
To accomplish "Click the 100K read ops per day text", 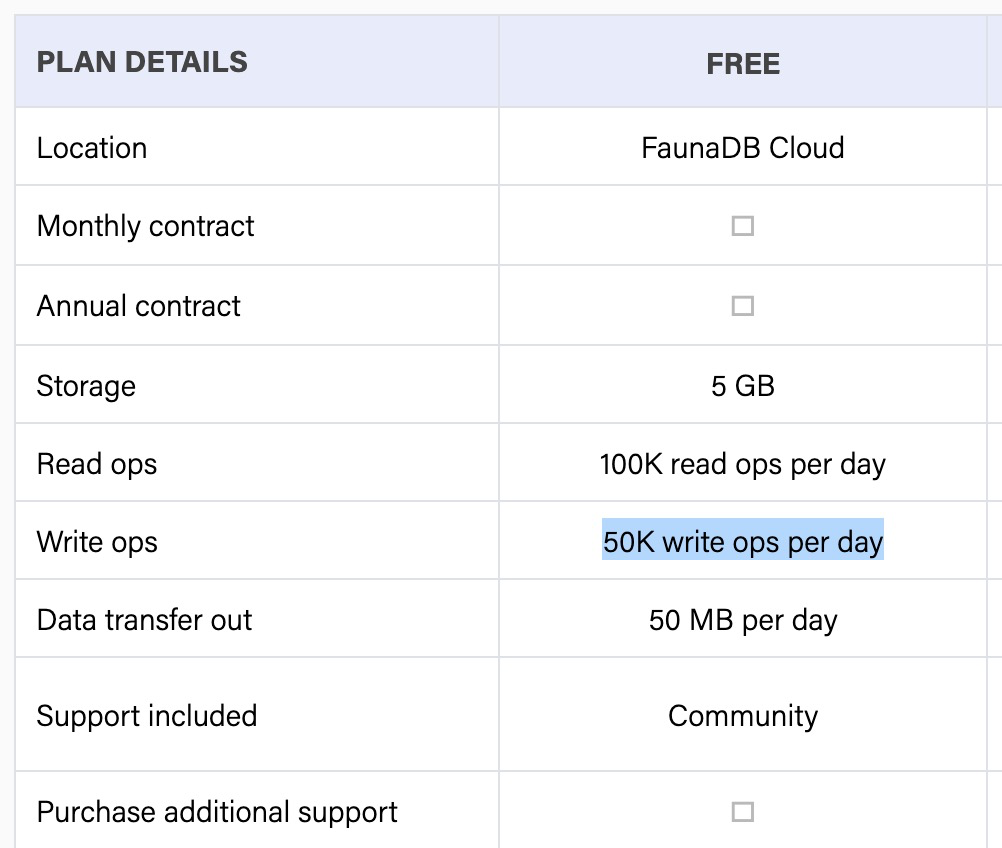I will click(742, 464).
